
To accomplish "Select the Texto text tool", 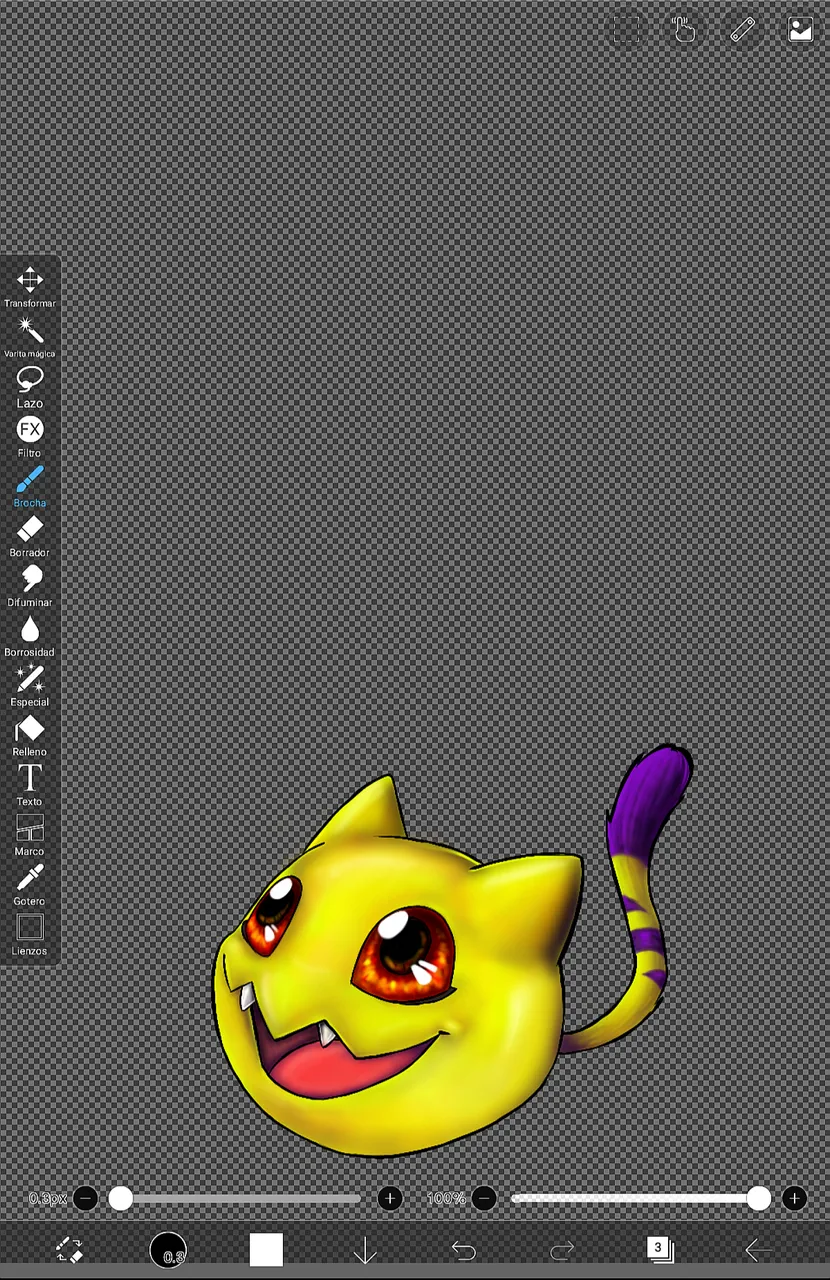I will click(30, 786).
